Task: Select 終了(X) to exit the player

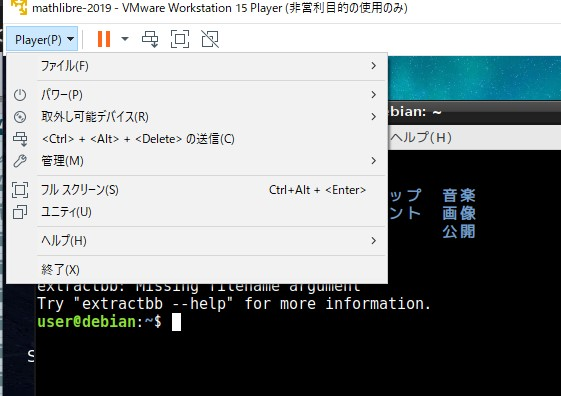Action: point(197,270)
